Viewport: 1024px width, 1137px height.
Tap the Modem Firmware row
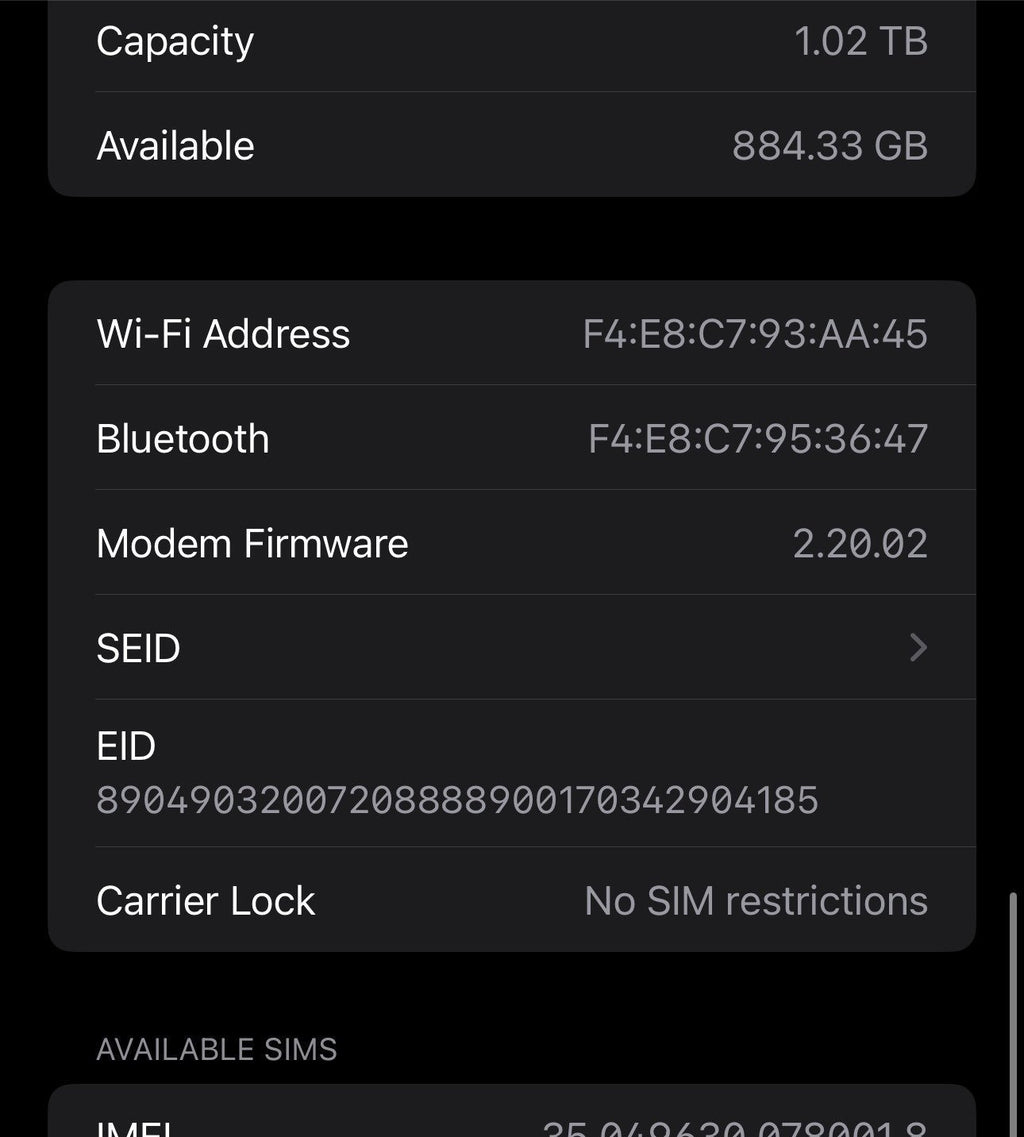pyautogui.click(x=512, y=543)
